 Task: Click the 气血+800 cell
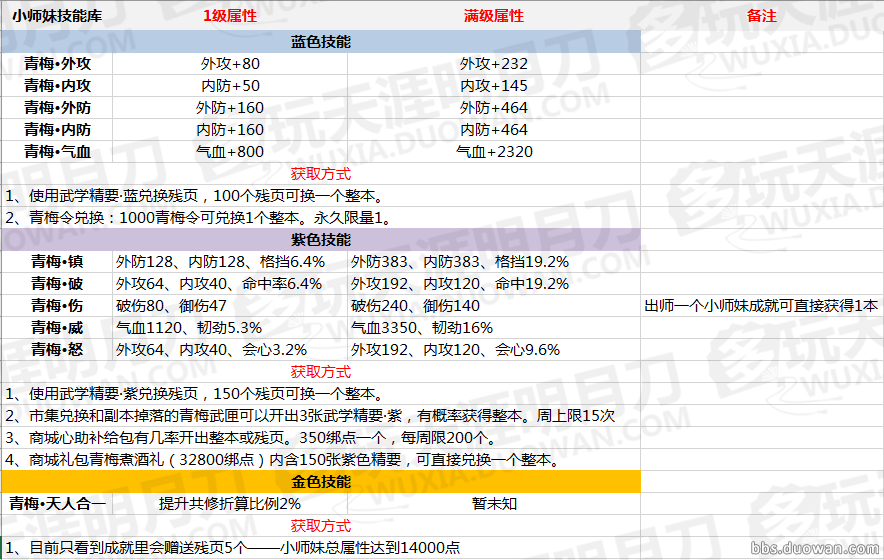[230, 152]
